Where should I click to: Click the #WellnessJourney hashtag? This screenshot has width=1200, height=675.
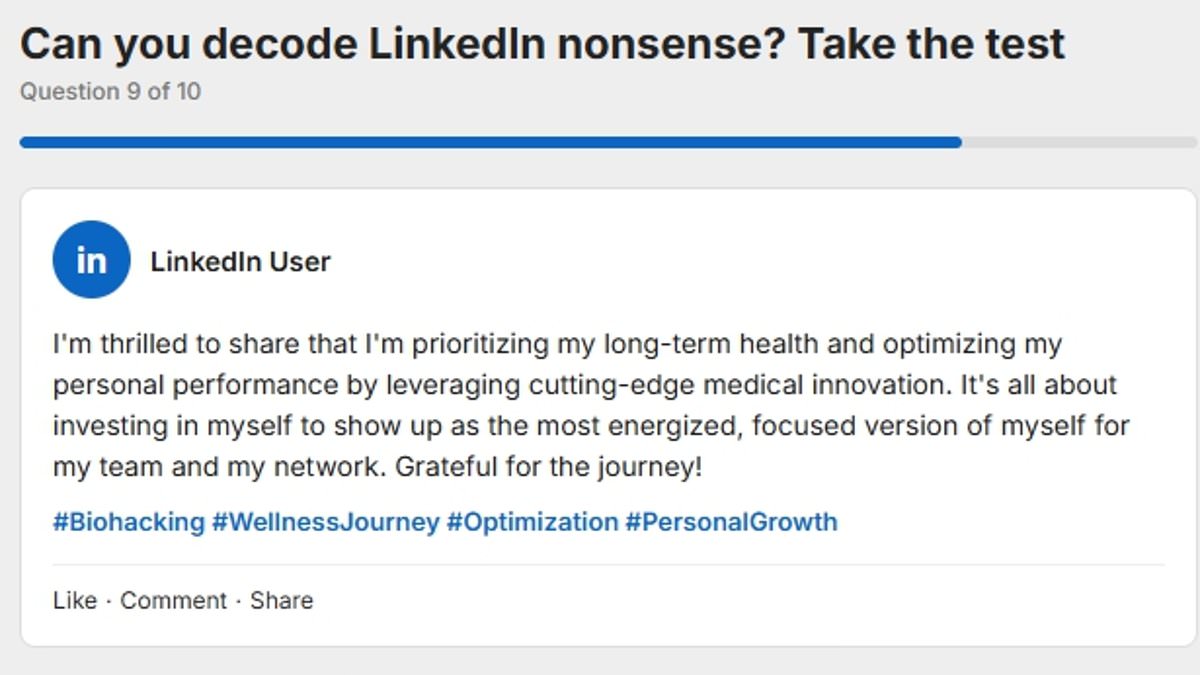(321, 521)
